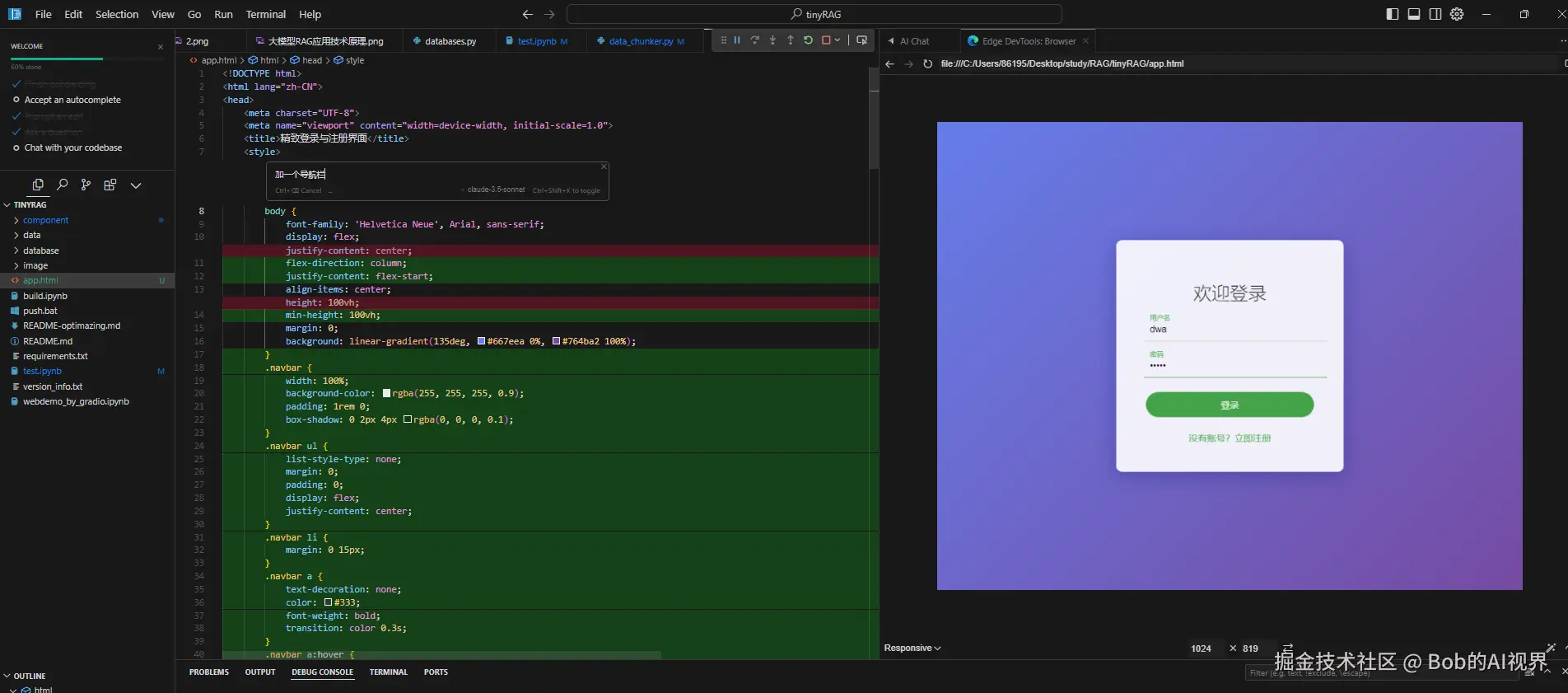The width and height of the screenshot is (1568, 693).
Task: Reload the Edge DevTools browser page
Action: coord(927,63)
